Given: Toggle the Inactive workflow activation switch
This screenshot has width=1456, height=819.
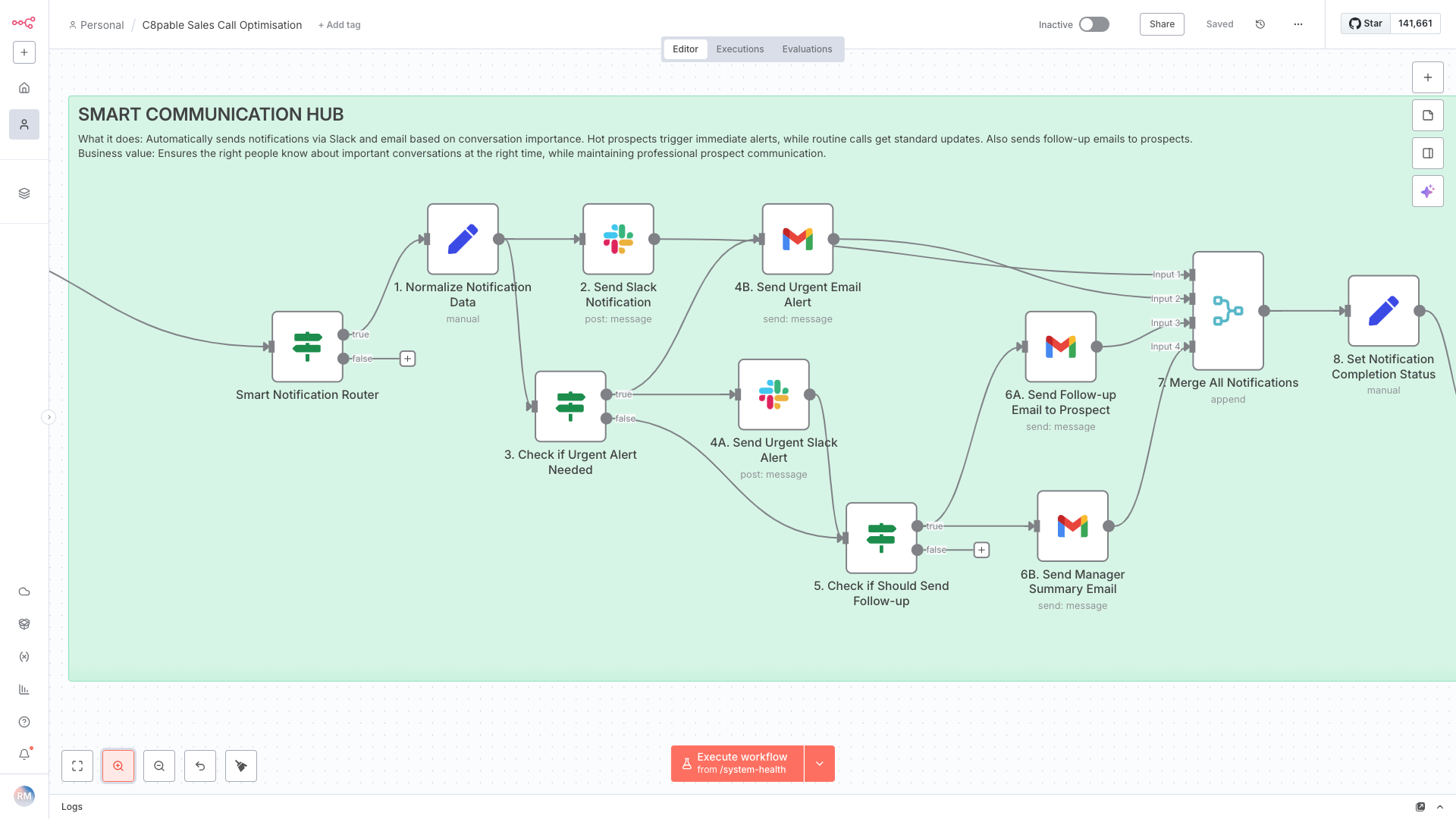Looking at the screenshot, I should click(1094, 24).
